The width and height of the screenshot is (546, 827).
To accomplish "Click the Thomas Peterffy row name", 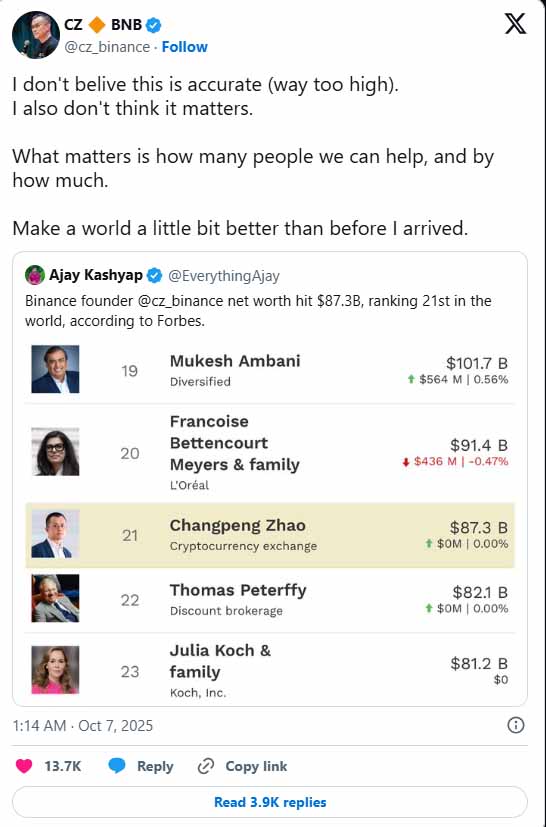I will [x=238, y=590].
